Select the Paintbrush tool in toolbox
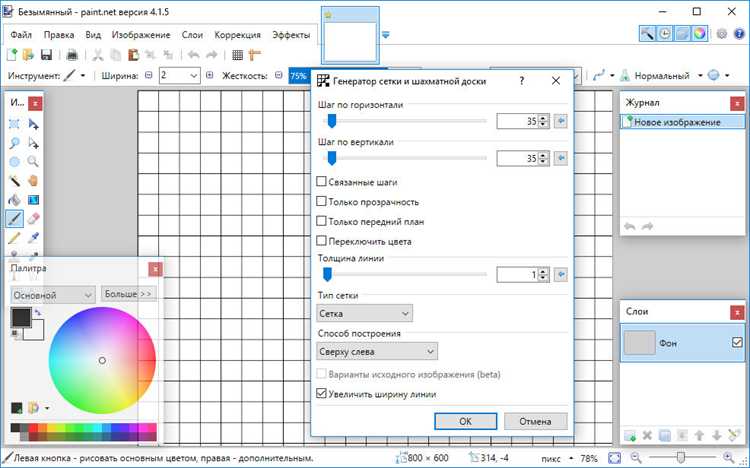This screenshot has height=468, width=750. (x=14, y=219)
